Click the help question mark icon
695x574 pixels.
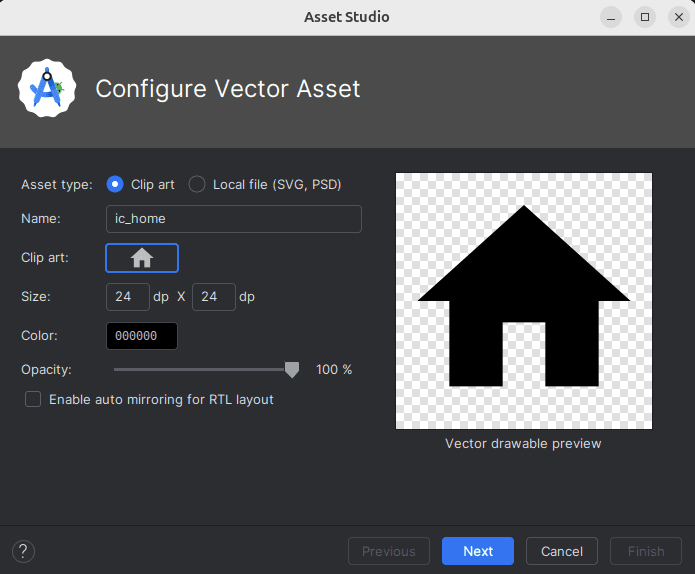click(23, 551)
